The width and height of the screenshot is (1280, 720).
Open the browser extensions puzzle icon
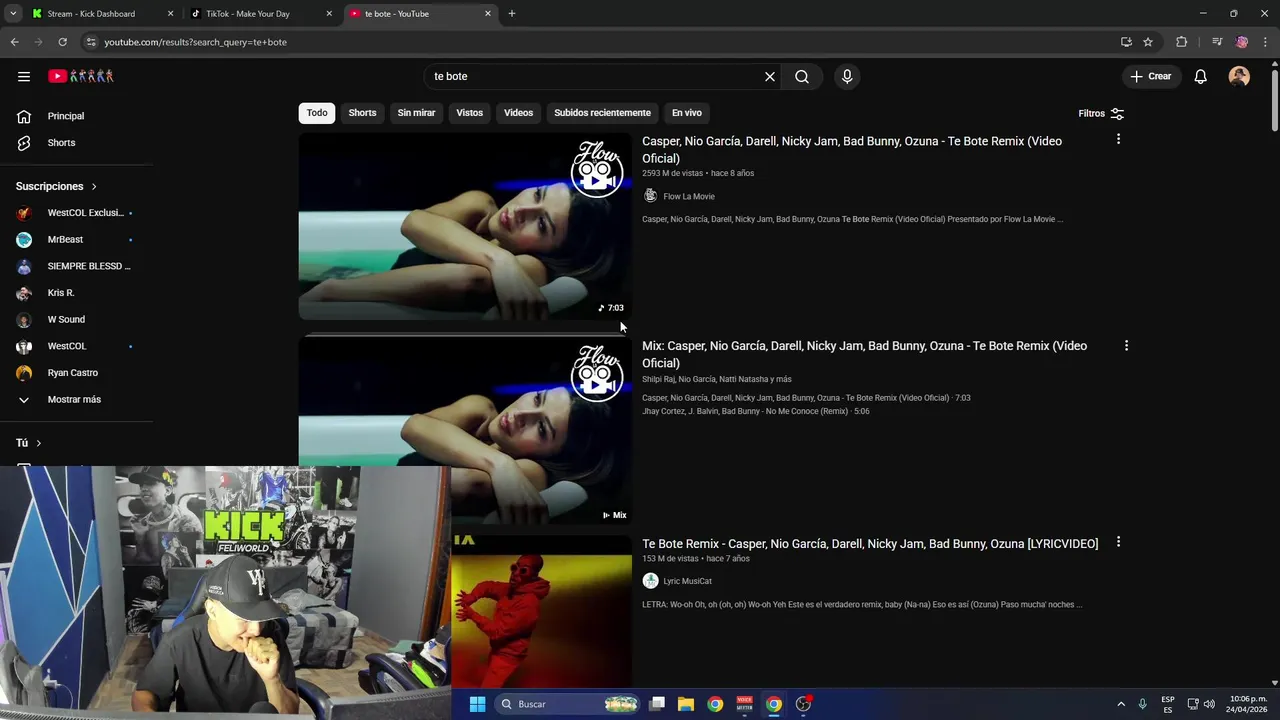(x=1181, y=42)
